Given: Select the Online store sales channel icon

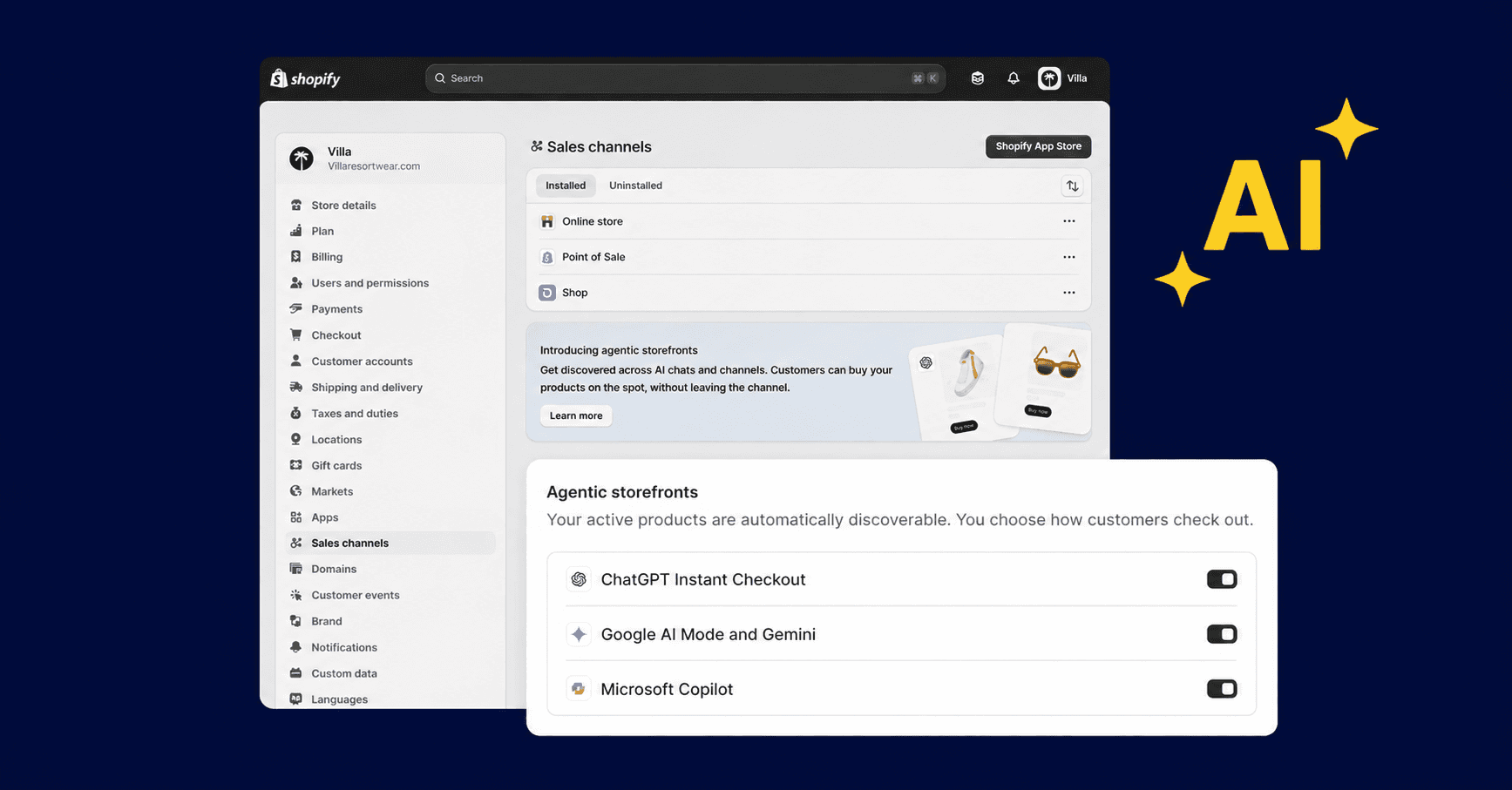Looking at the screenshot, I should tap(546, 221).
